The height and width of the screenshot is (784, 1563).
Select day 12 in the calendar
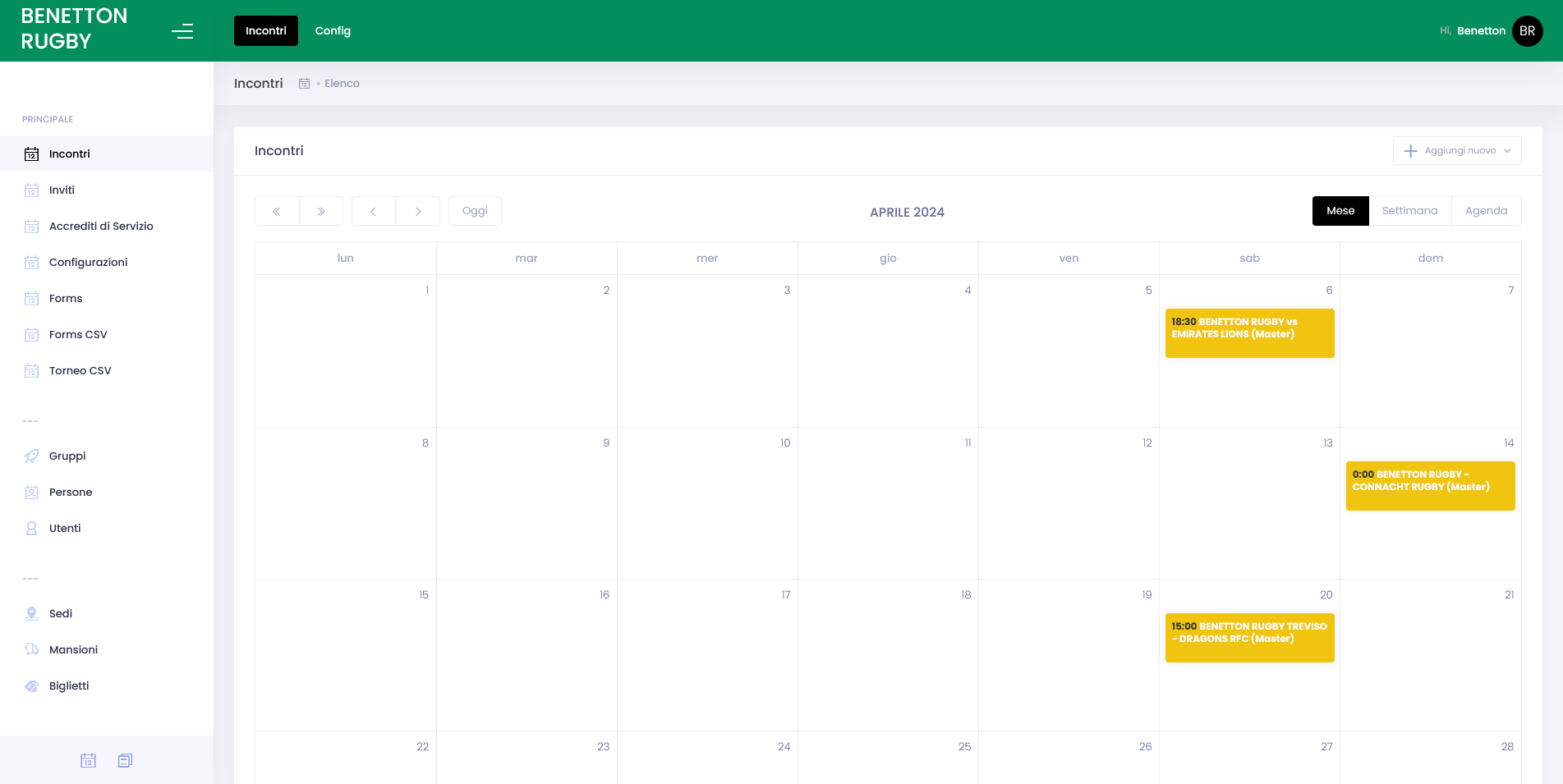[1147, 443]
